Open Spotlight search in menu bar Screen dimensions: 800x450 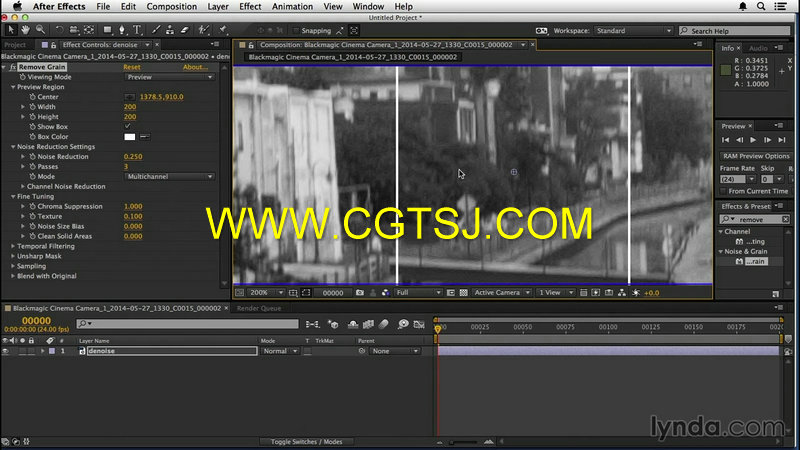pos(761,6)
